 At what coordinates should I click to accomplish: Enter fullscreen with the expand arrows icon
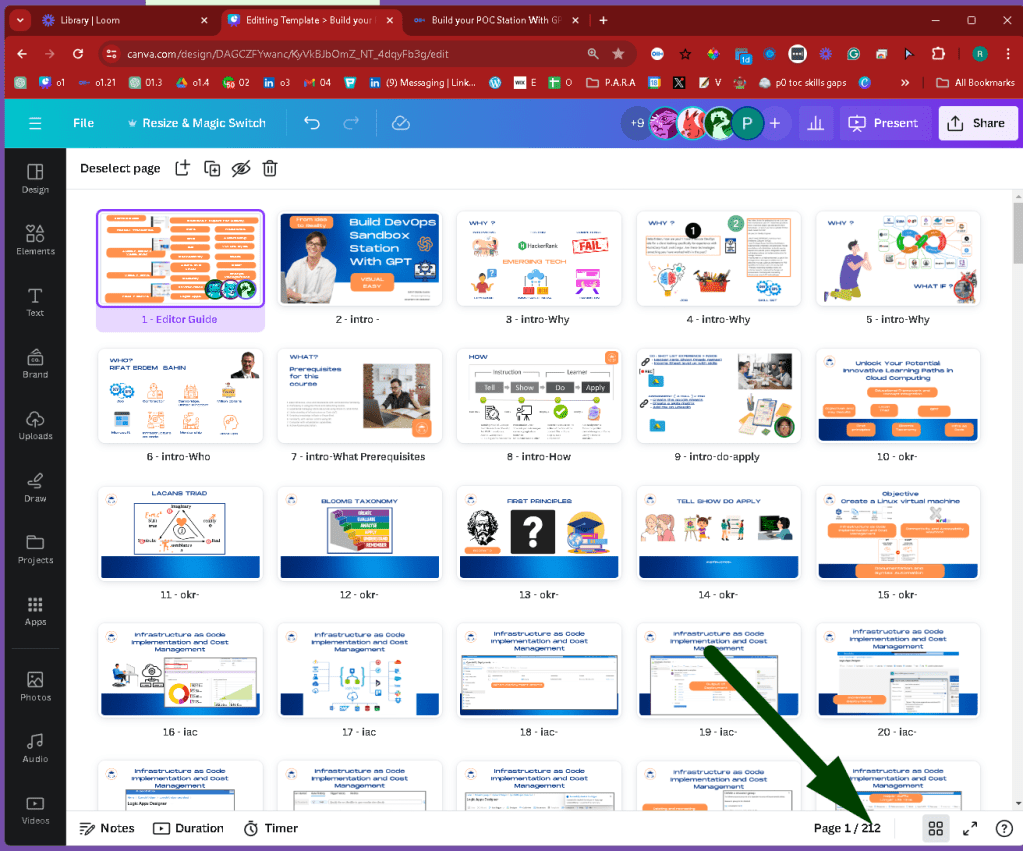(970, 828)
